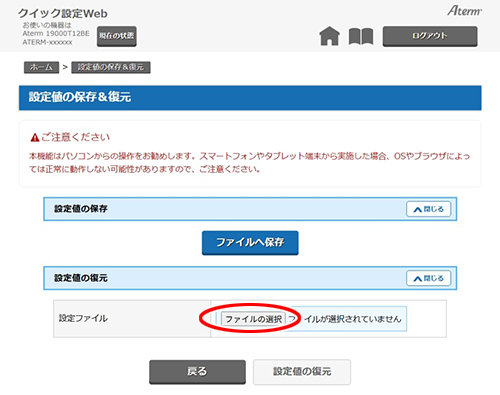Click the クイック設定Web title
This screenshot has width=500, height=395.
tap(63, 13)
